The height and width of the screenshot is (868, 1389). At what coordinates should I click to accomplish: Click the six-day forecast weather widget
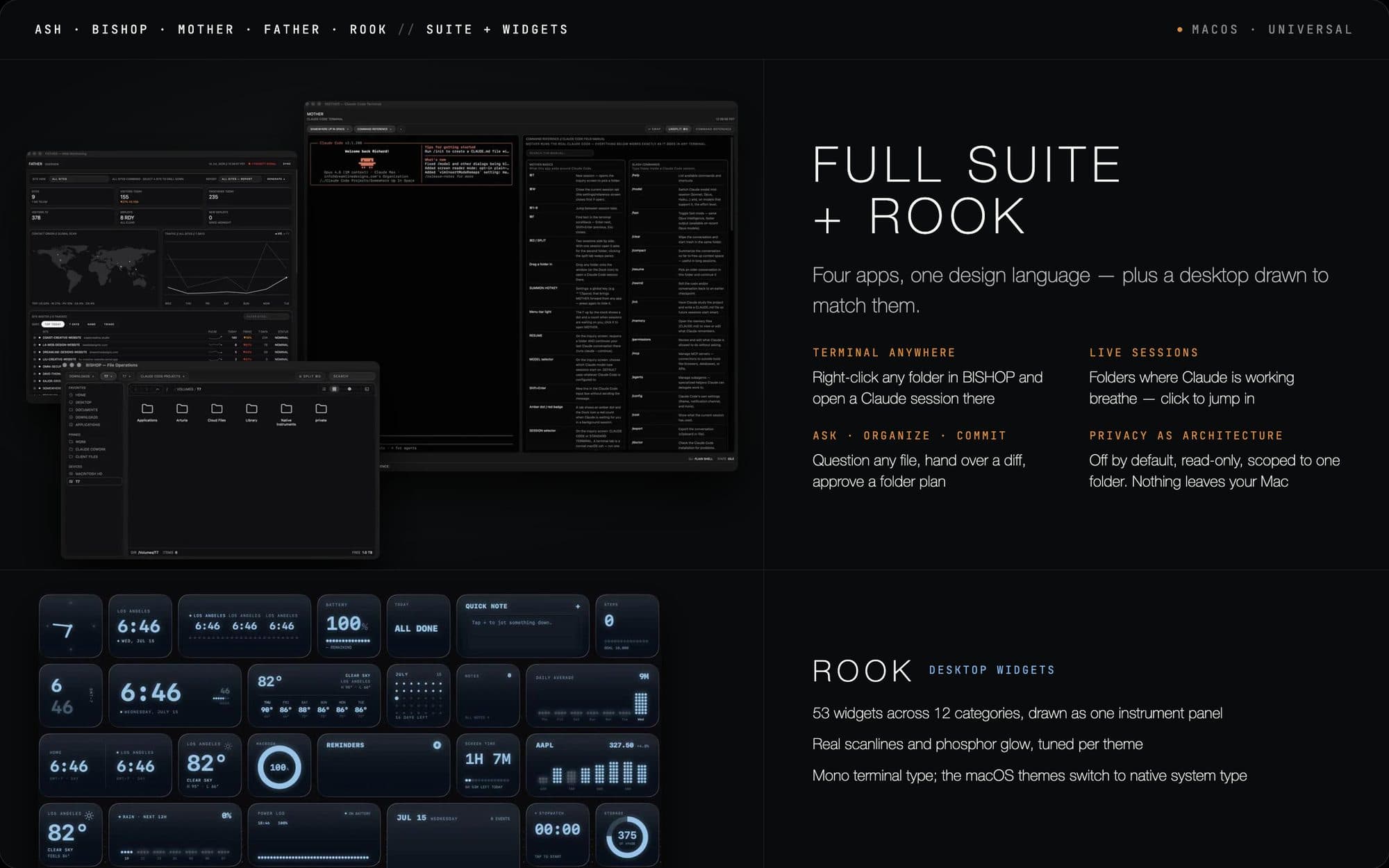314,696
